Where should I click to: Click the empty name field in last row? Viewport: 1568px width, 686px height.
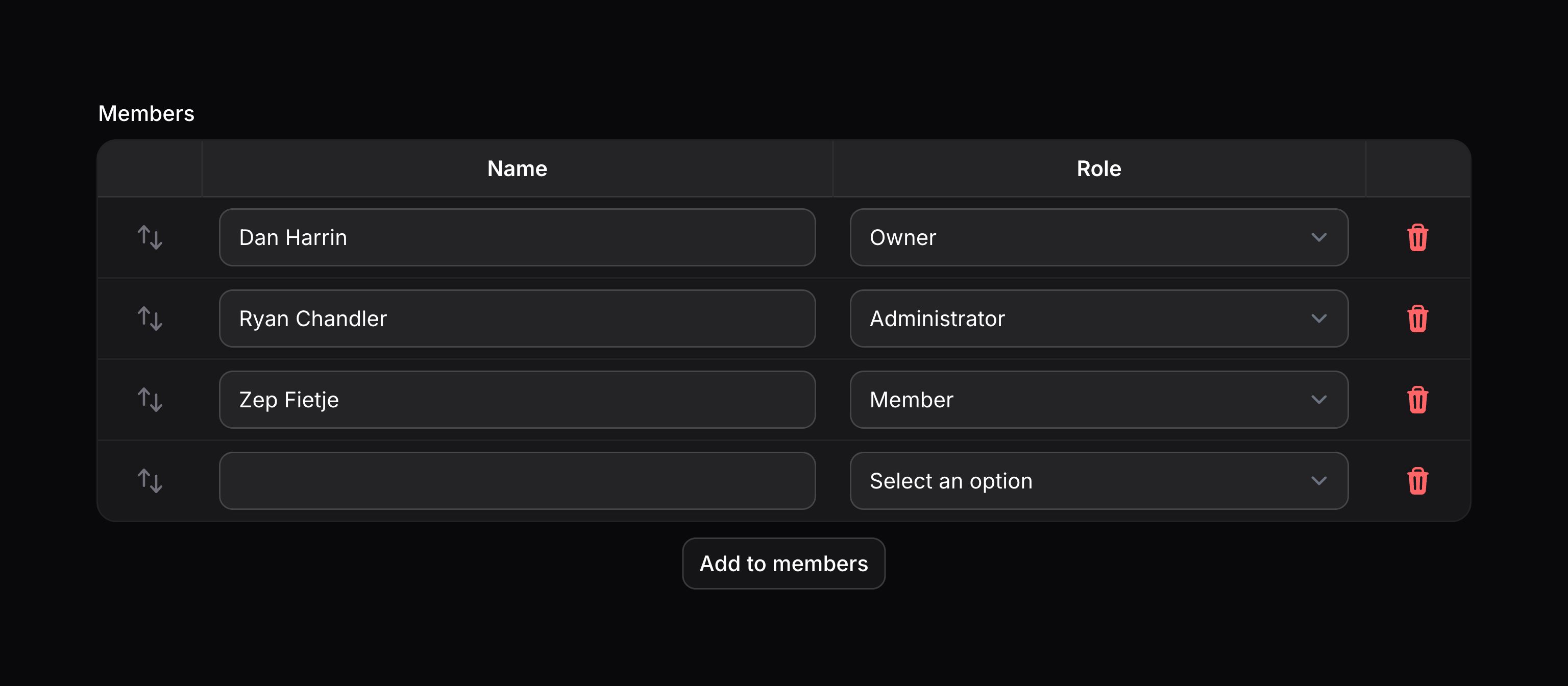pyautogui.click(x=516, y=481)
